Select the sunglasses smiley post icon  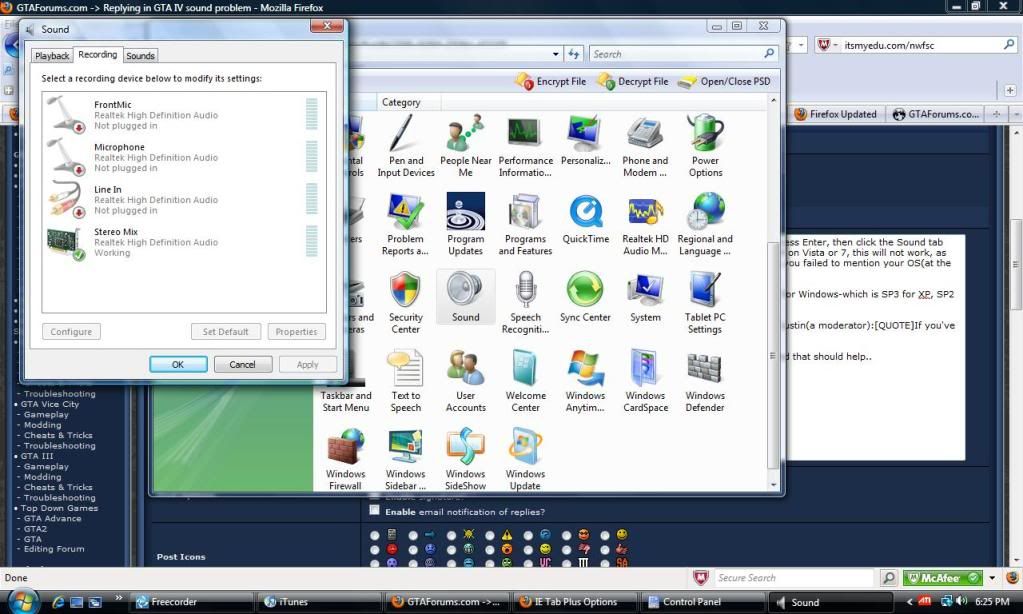[x=583, y=533]
